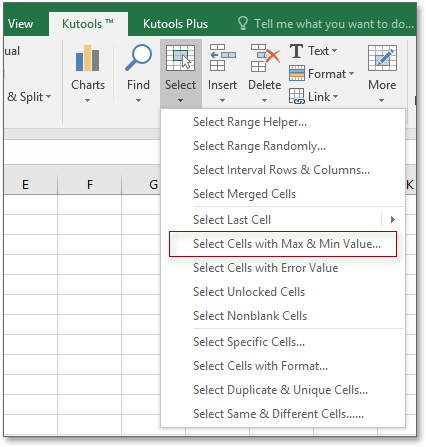This screenshot has width=426, height=447.
Task: Open the Text tools icon
Action: [x=296, y=51]
